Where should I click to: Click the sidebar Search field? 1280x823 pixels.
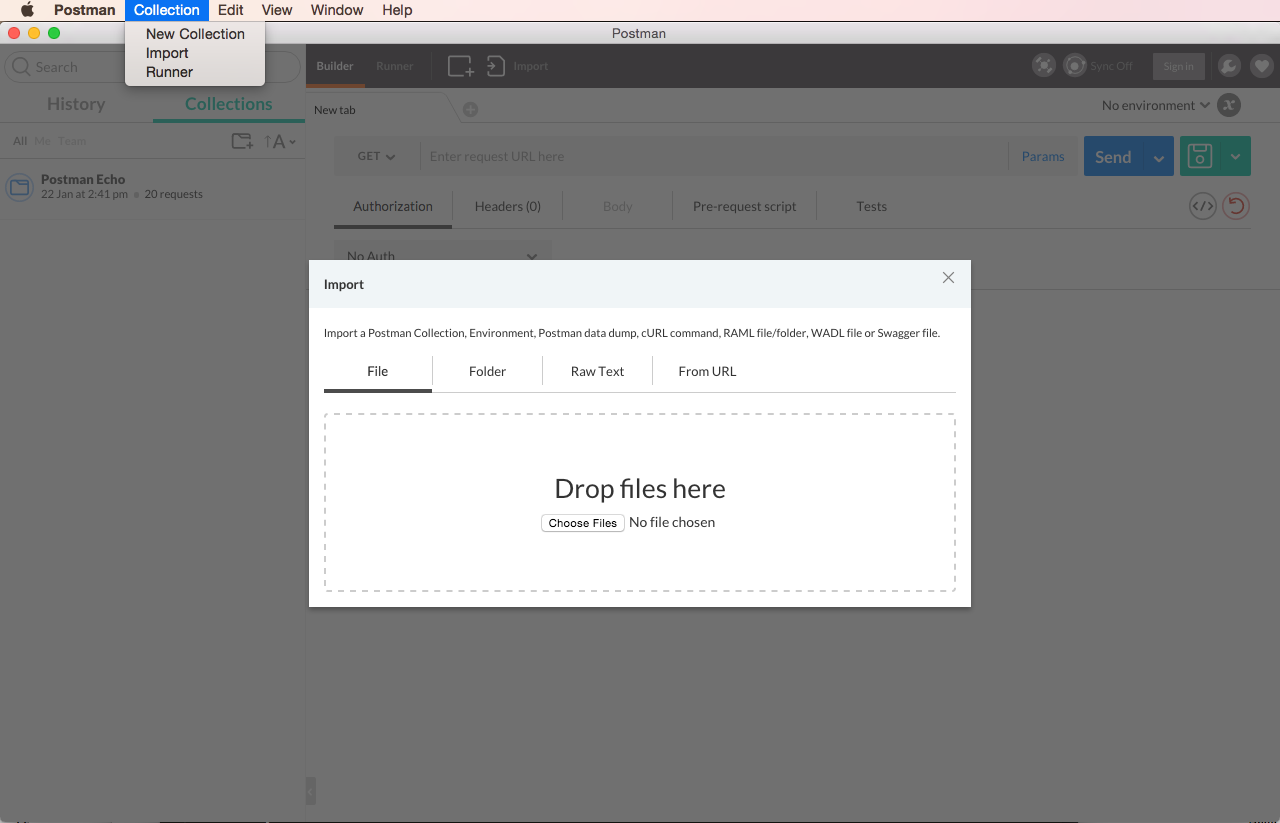(x=152, y=67)
